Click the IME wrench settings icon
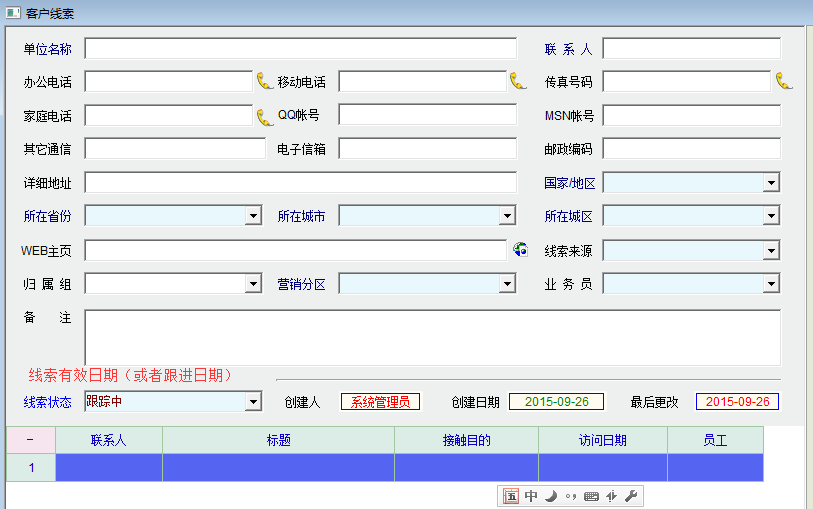Viewport: 813px width, 509px height. pyautogui.click(x=631, y=496)
